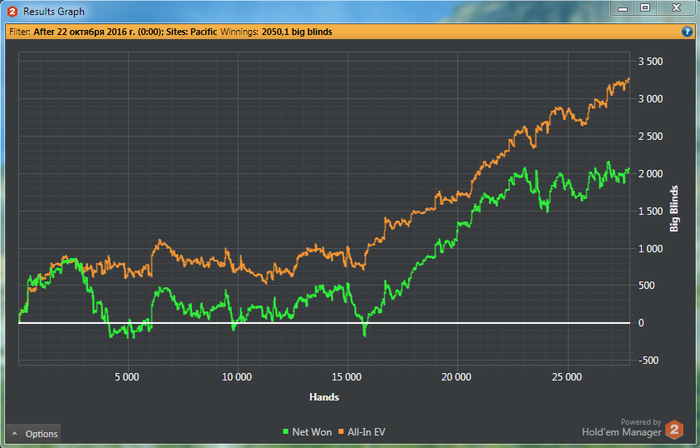
Task: Click the Net Won legend entry
Action: pyautogui.click(x=307, y=432)
